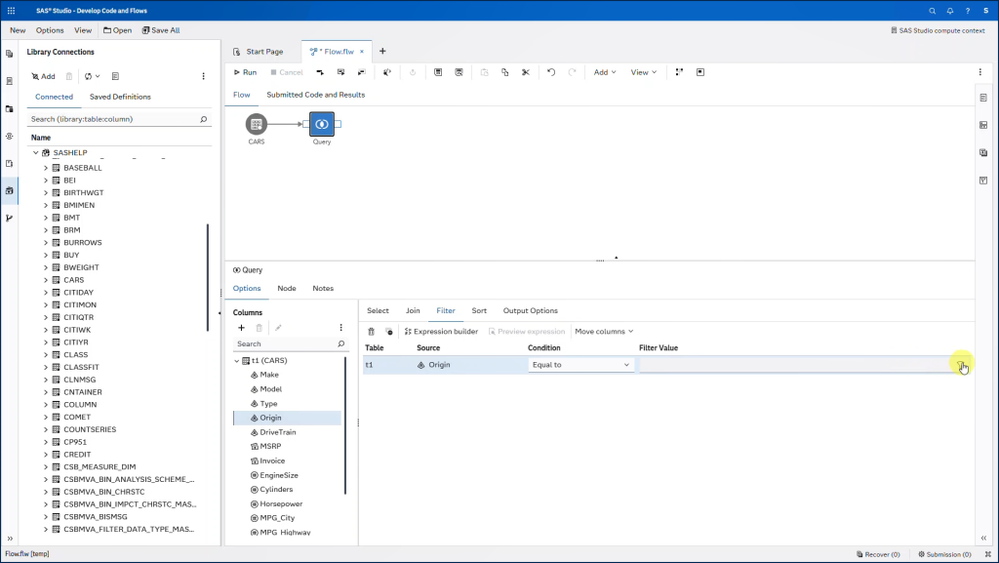Switch to Submitted Code and Results tab
Image resolution: width=999 pixels, height=563 pixels.
click(315, 95)
